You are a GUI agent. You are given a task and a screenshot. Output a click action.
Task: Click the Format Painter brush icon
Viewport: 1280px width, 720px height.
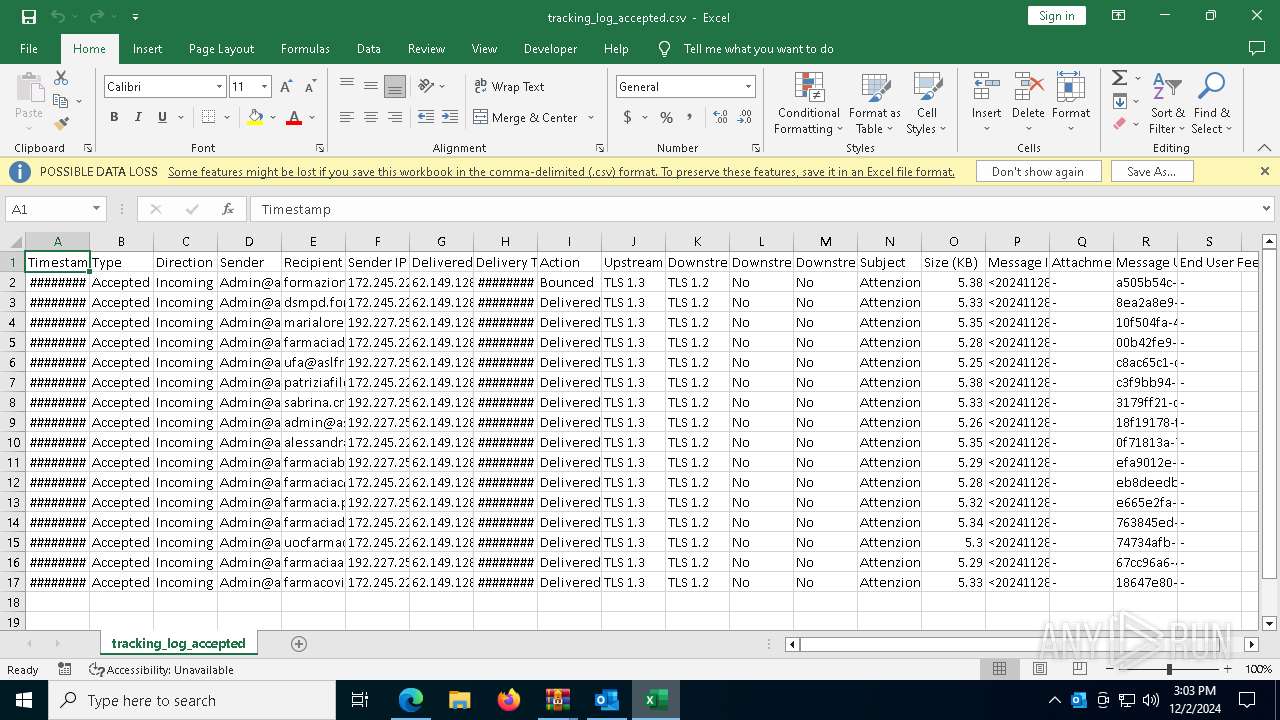point(61,124)
